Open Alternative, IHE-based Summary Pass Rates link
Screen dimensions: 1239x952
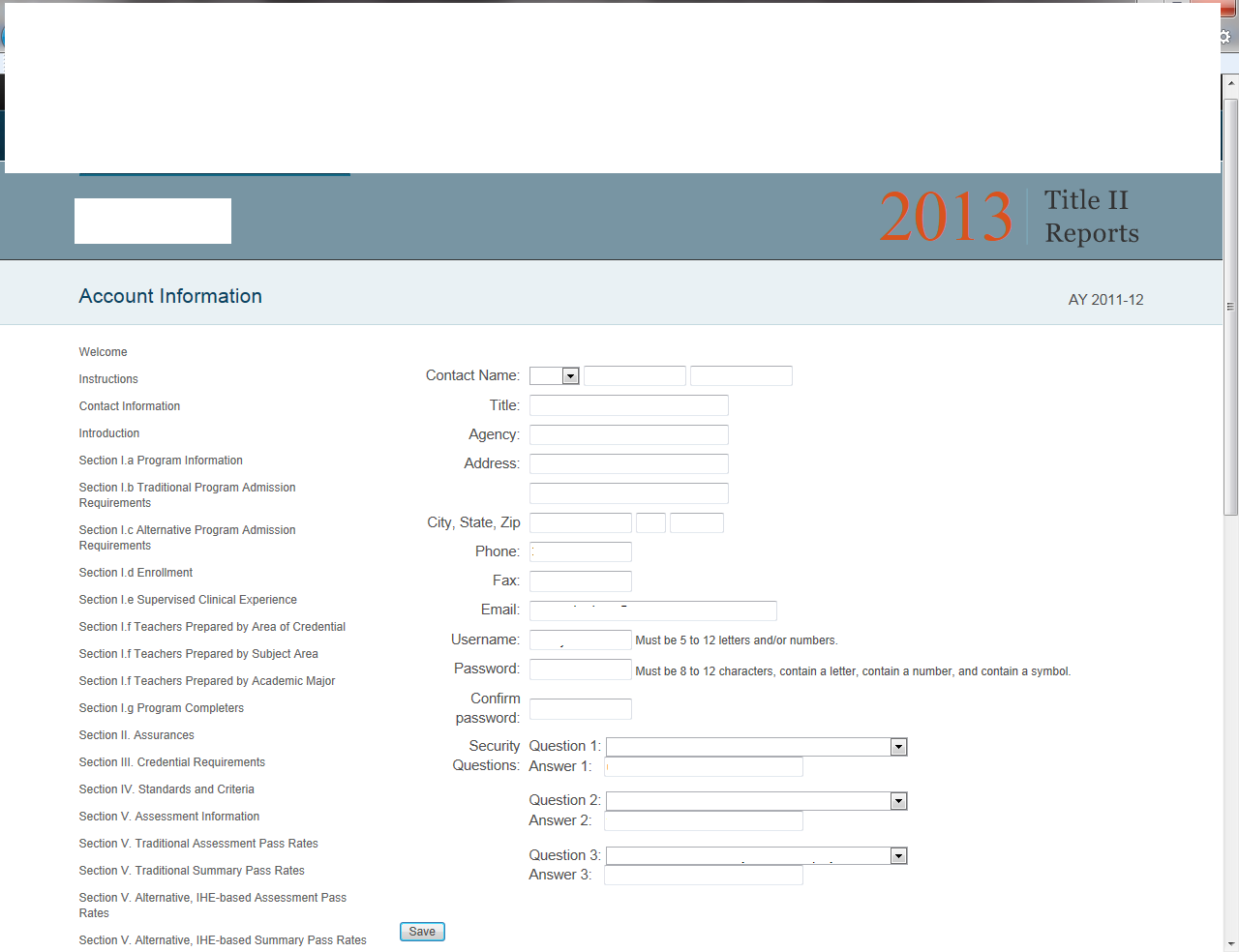coord(223,940)
